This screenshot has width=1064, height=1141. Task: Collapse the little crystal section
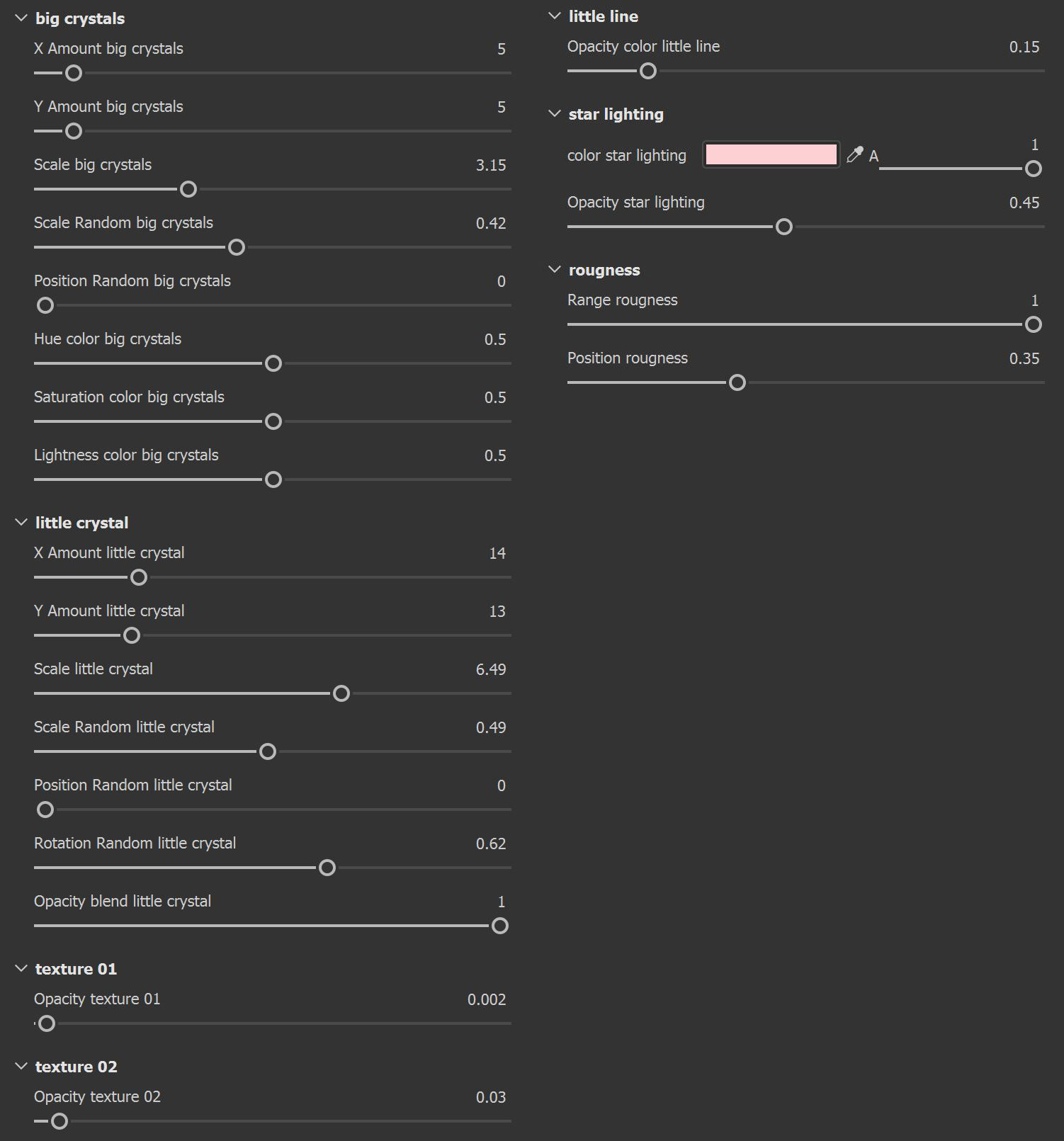pyautogui.click(x=21, y=523)
